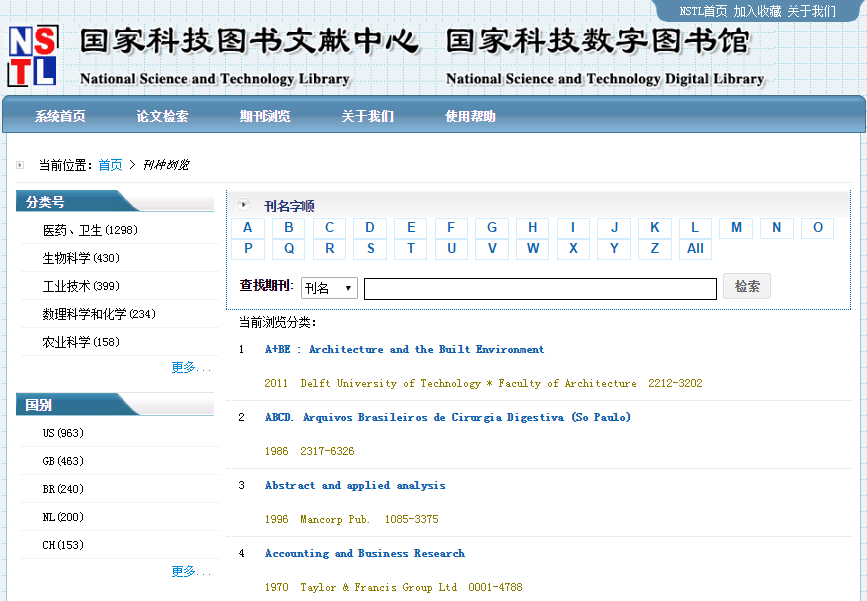
Task: Click 首页 breadcrumb link
Action: click(x=110, y=165)
